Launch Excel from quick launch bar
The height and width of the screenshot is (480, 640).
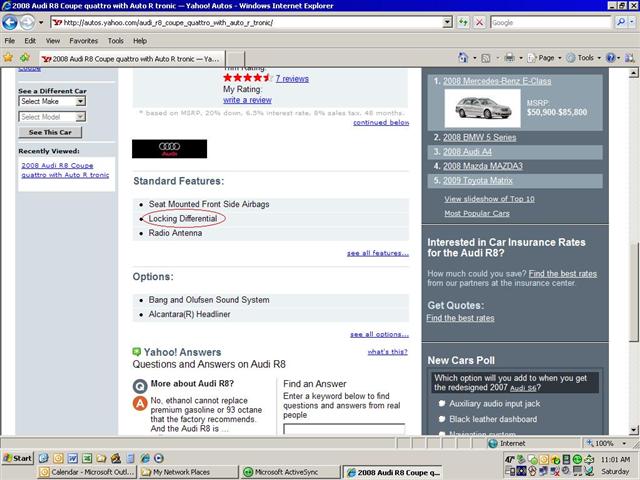coord(87,458)
